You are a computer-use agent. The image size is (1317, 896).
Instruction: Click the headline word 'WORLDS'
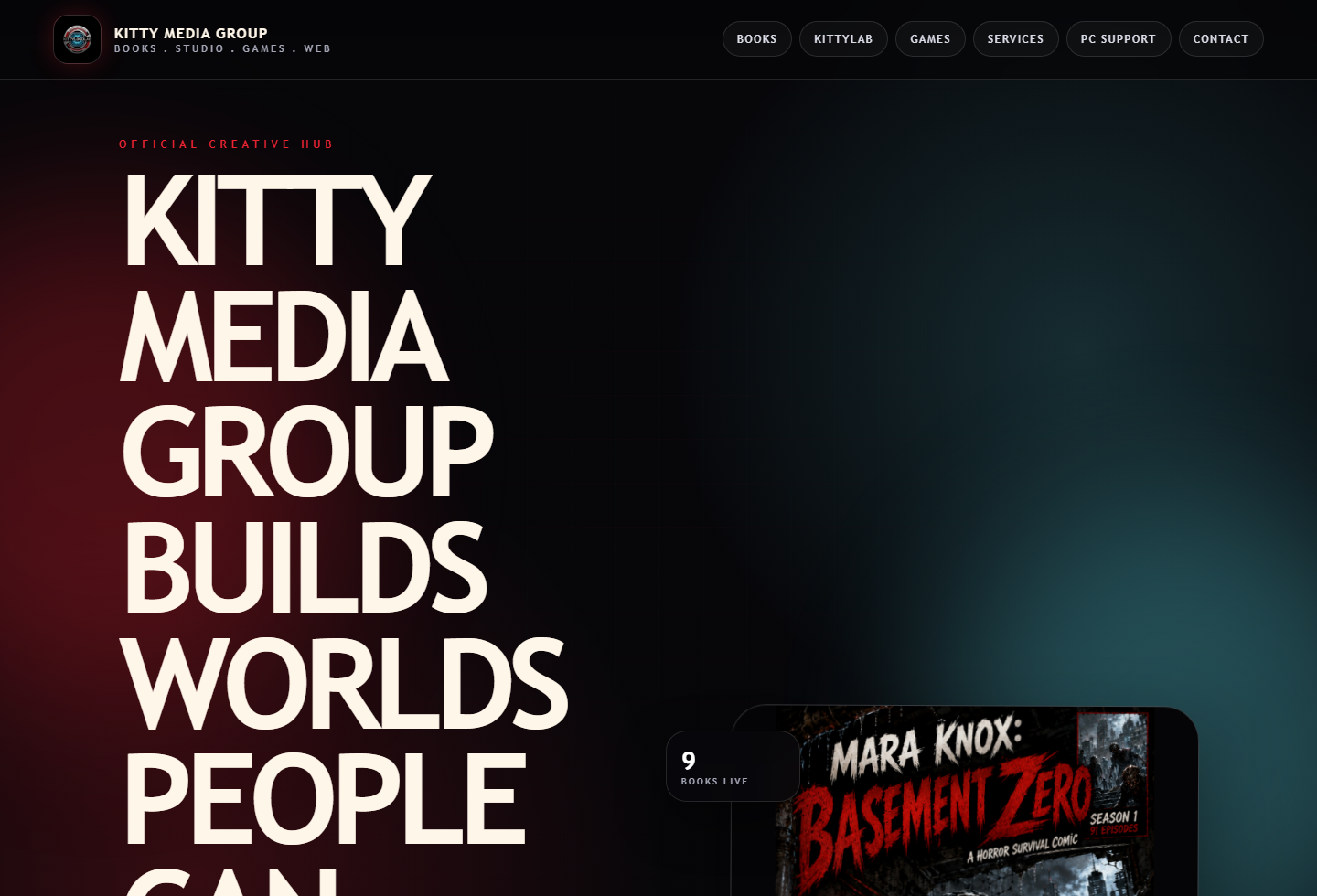344,683
